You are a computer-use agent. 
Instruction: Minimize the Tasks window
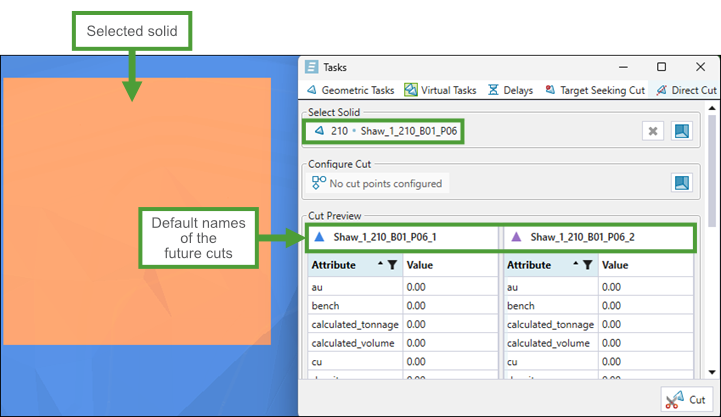click(x=623, y=67)
